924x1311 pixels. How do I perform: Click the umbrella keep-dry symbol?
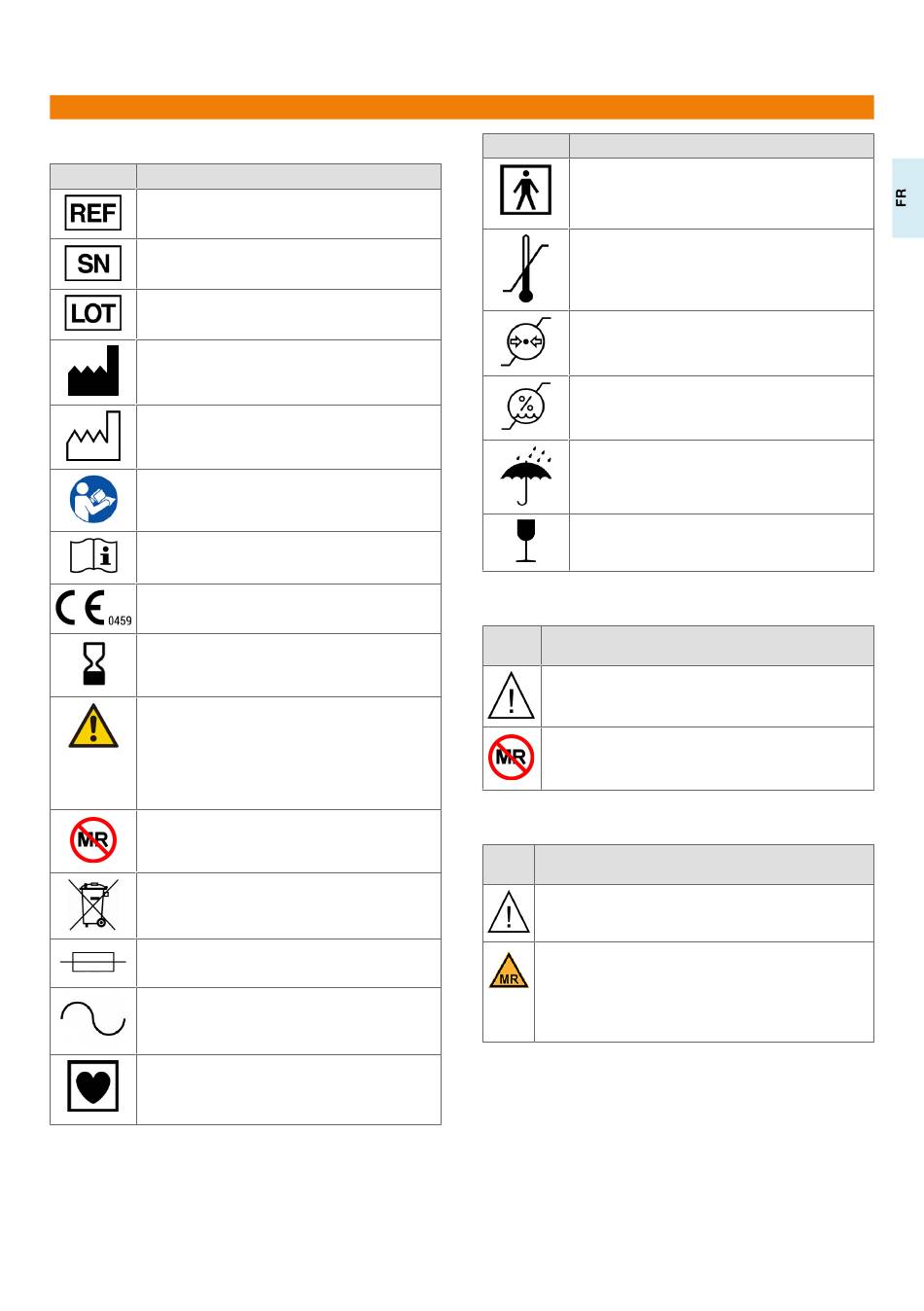[x=526, y=476]
